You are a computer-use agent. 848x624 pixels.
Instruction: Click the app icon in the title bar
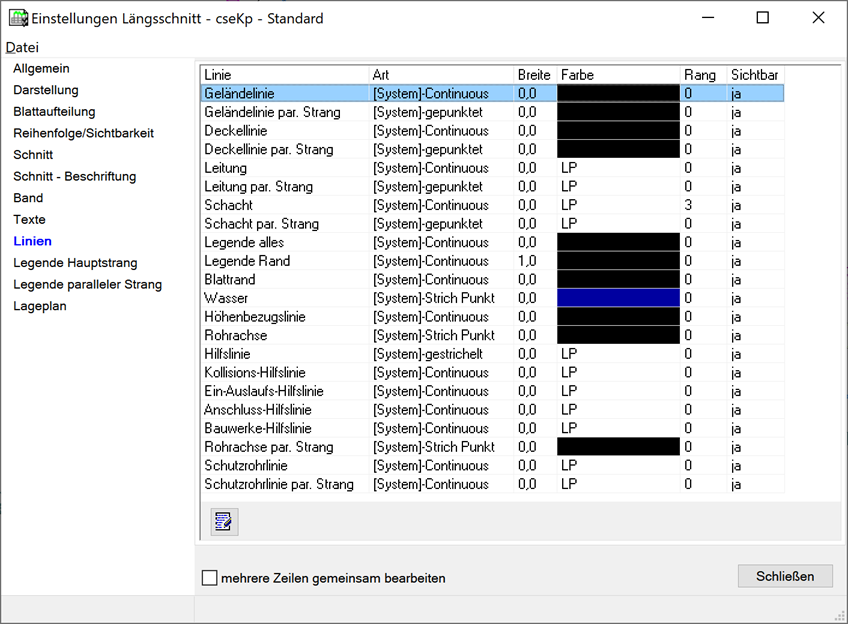click(18, 18)
